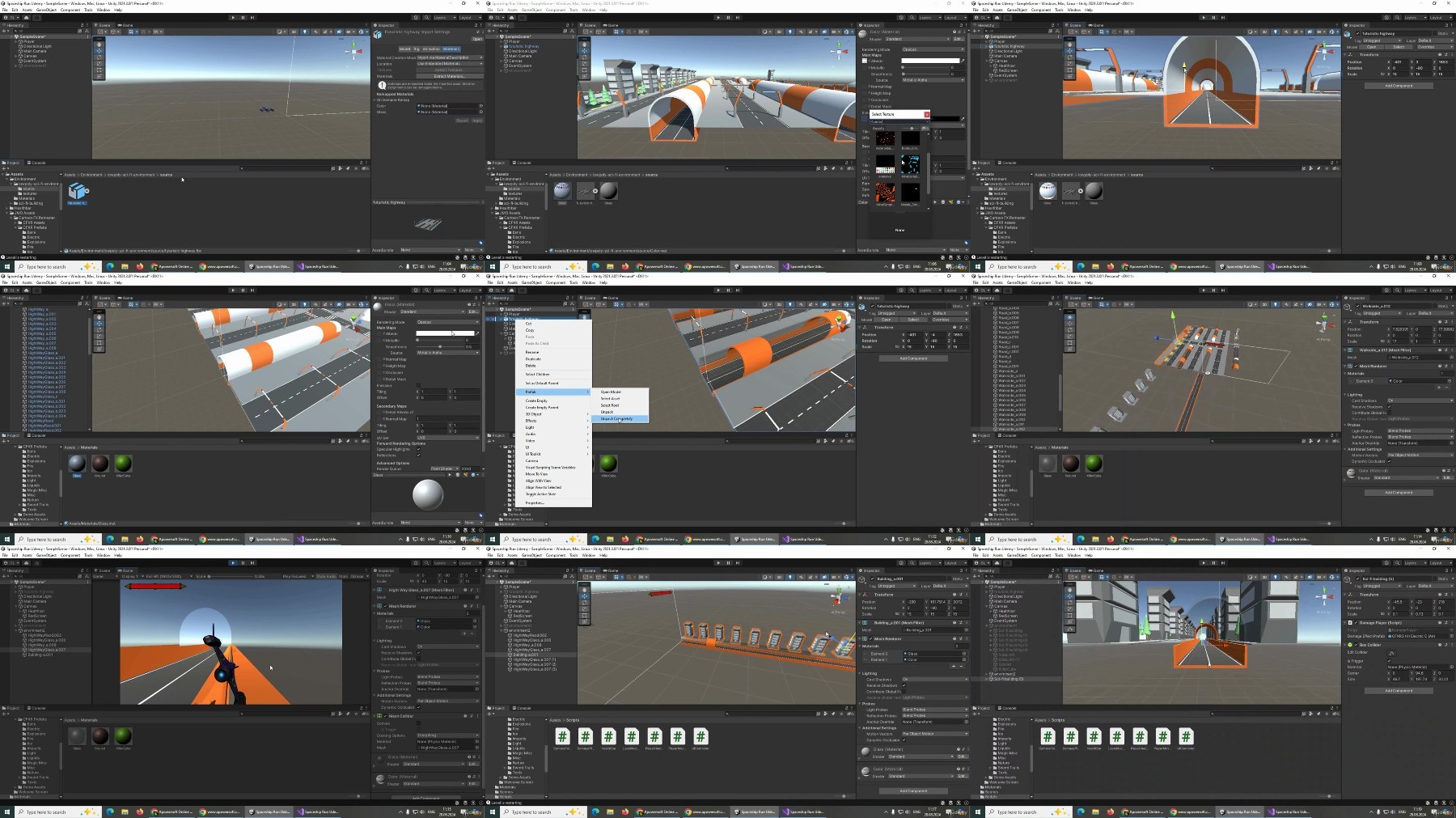Viewport: 1456px width, 818px height.
Task: Click the Transform help icon in the bottom-right Inspector
Action: 1439,595
